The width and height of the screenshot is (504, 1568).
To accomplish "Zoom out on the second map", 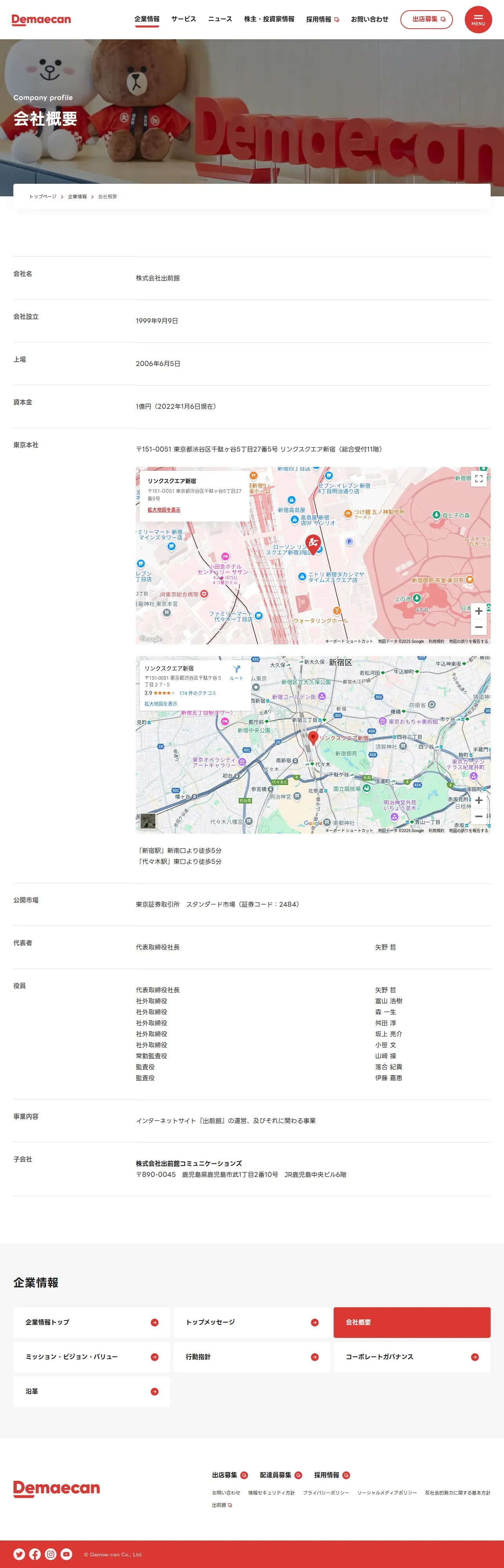I will (x=478, y=816).
